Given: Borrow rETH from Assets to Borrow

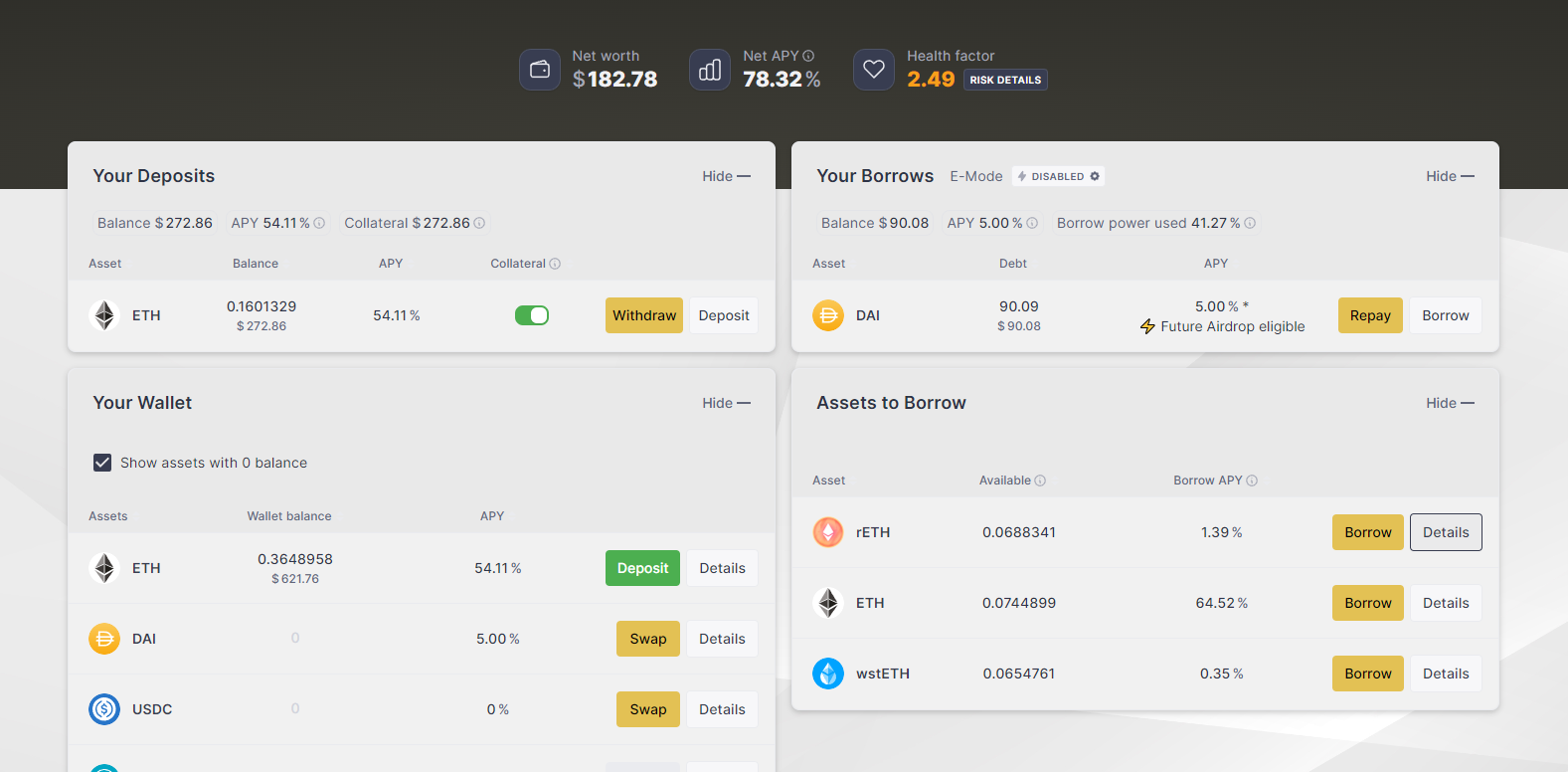Looking at the screenshot, I should tap(1368, 532).
